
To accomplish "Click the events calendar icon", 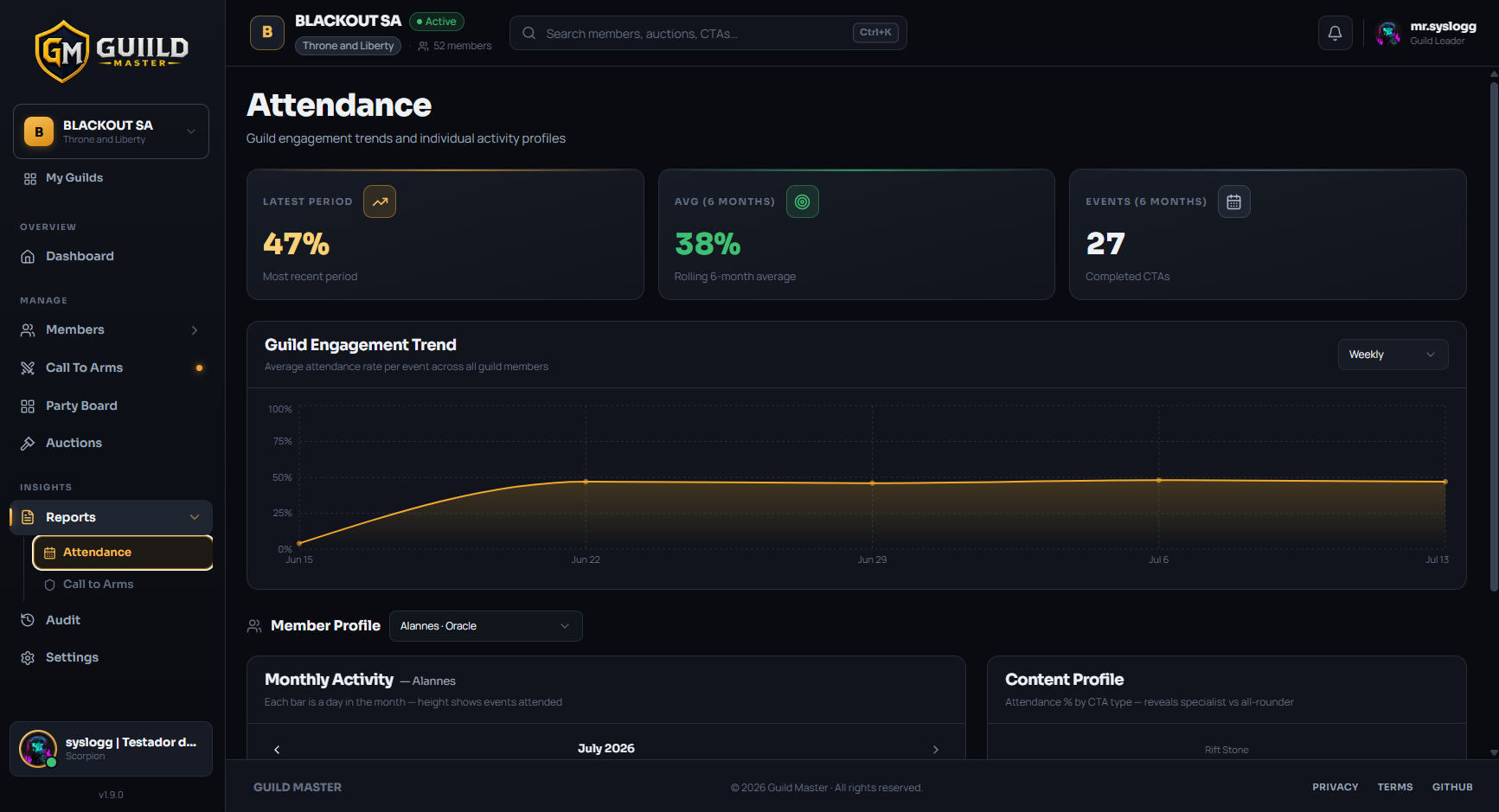I will pyautogui.click(x=1234, y=201).
